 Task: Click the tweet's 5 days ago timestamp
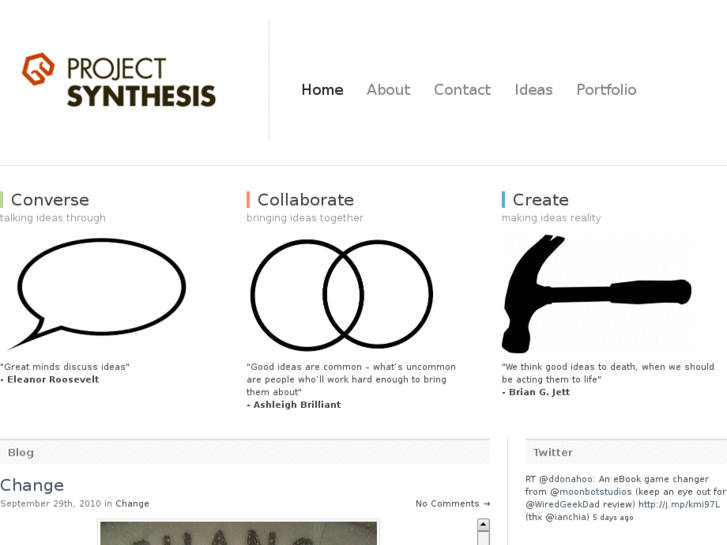(612, 518)
